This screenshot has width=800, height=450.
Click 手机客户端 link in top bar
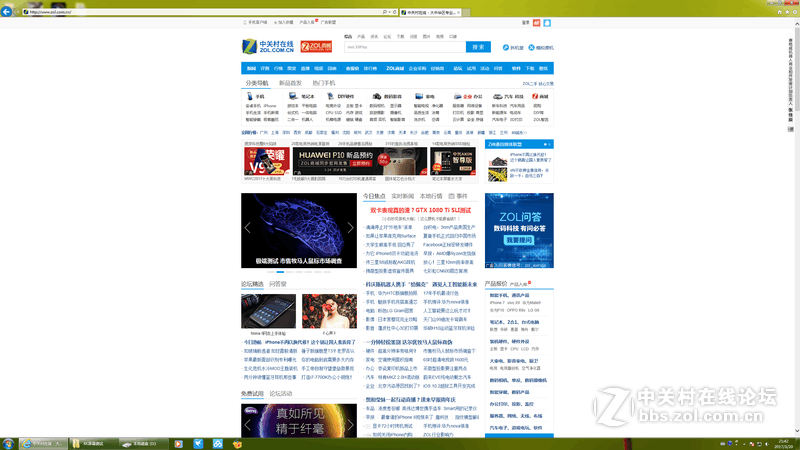[x=256, y=22]
